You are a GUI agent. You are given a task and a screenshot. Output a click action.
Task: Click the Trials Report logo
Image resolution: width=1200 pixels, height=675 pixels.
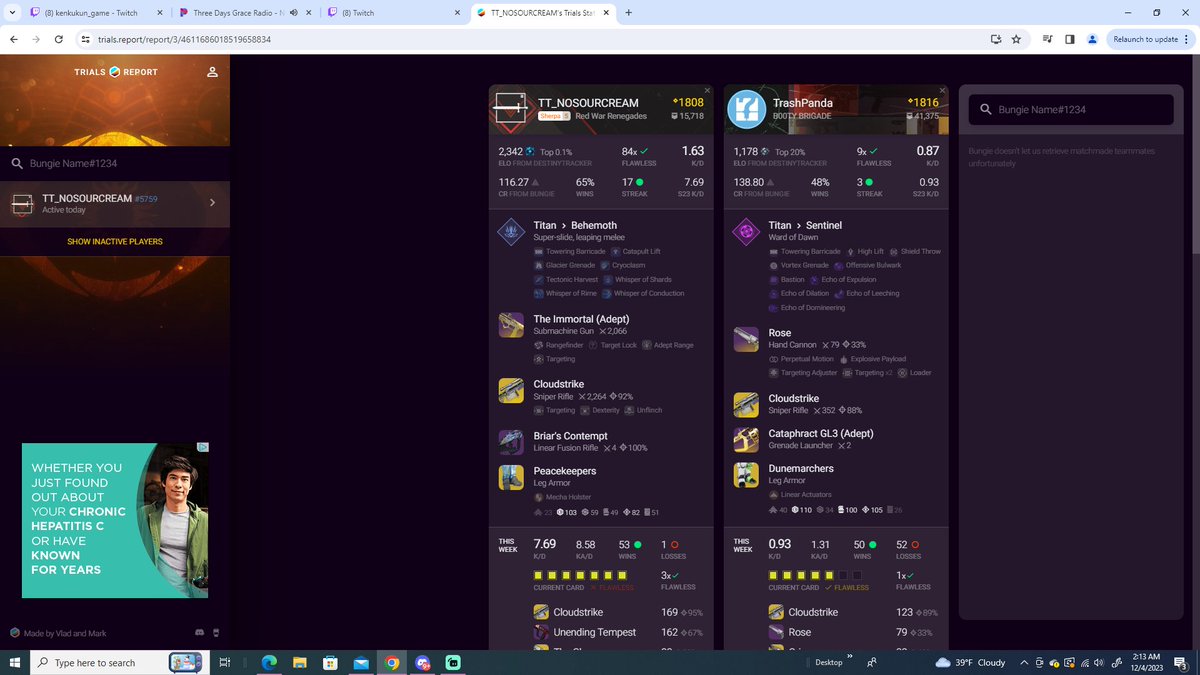[x=114, y=72]
